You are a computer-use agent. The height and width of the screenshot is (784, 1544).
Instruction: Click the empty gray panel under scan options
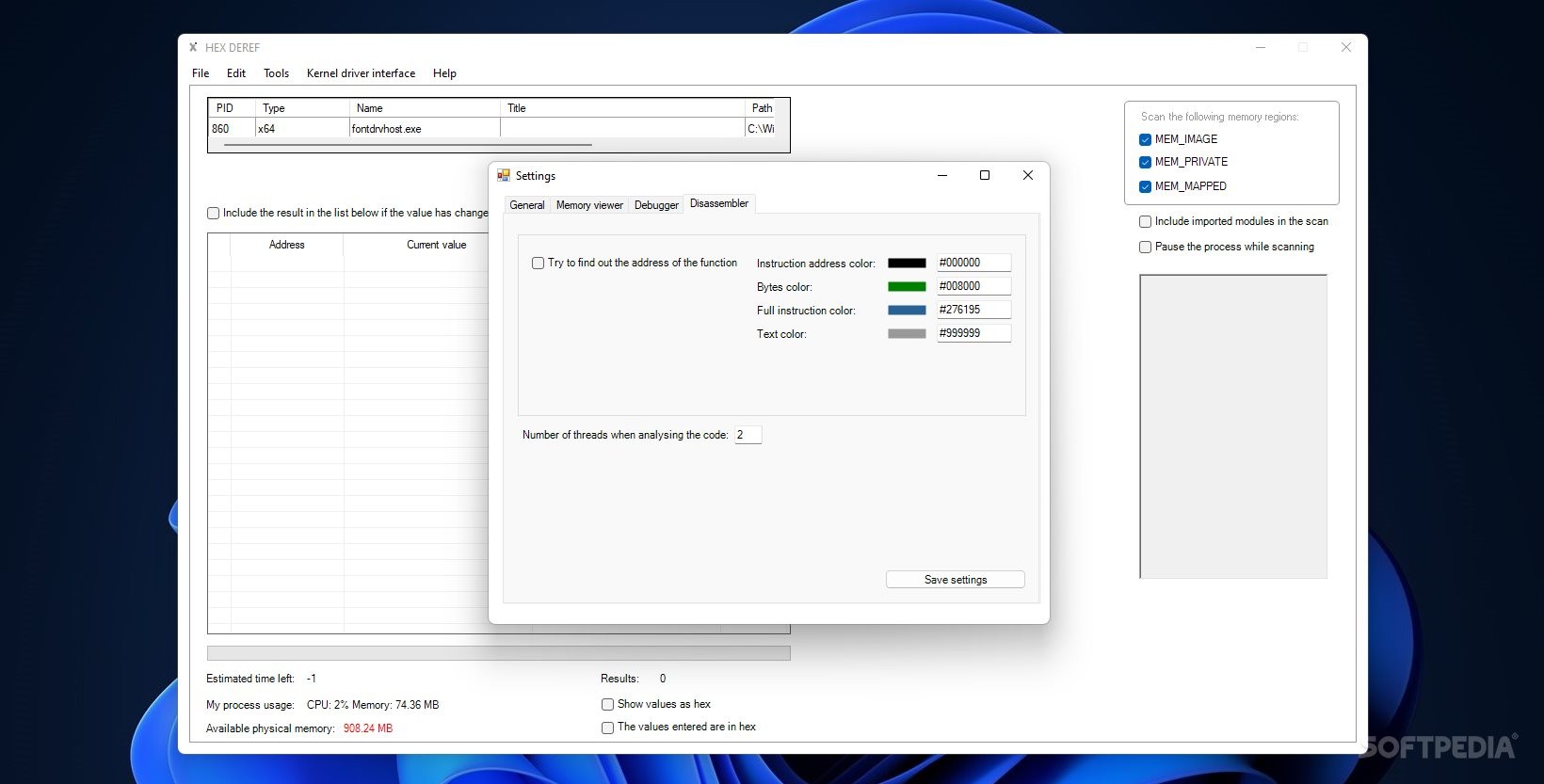[x=1233, y=426]
